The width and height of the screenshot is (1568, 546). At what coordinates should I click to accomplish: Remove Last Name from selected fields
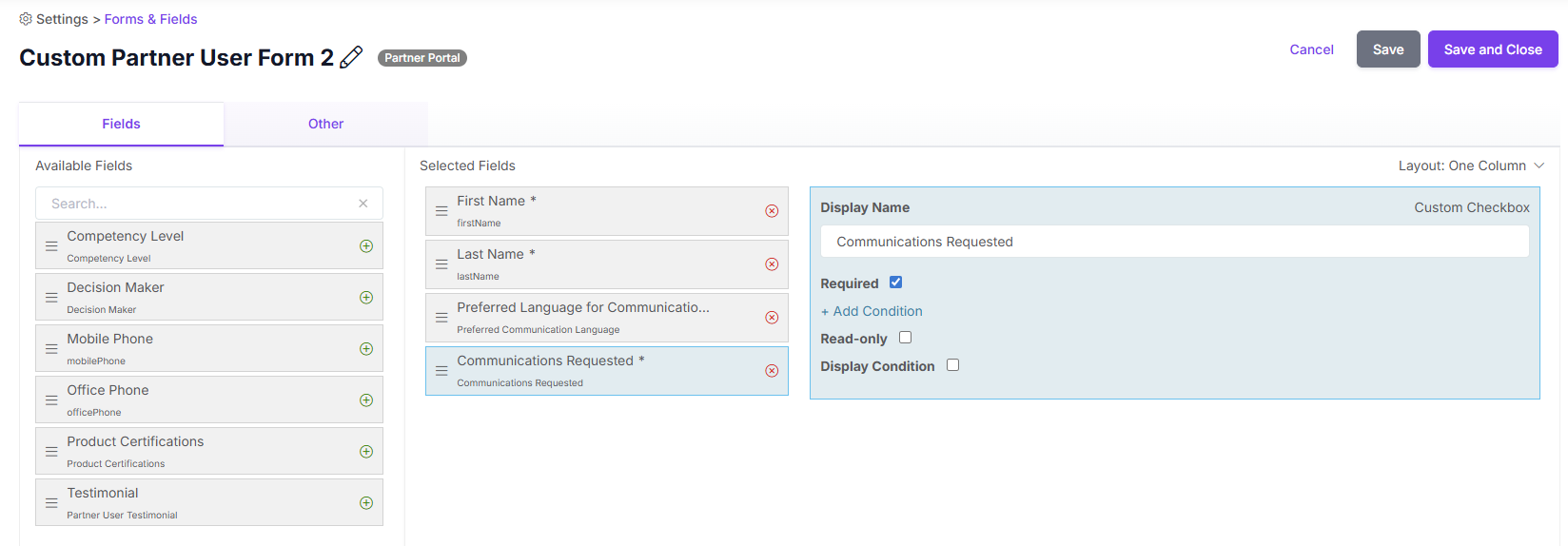tap(772, 264)
